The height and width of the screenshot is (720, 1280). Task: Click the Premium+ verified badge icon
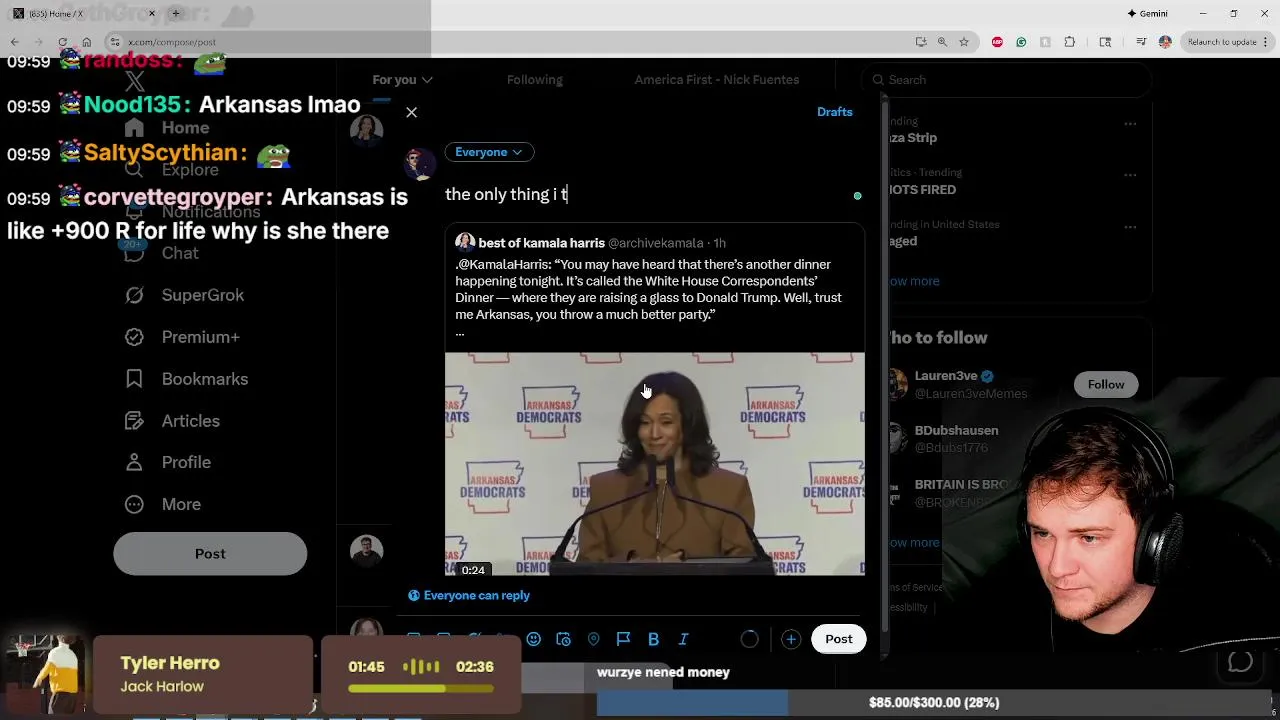(134, 337)
